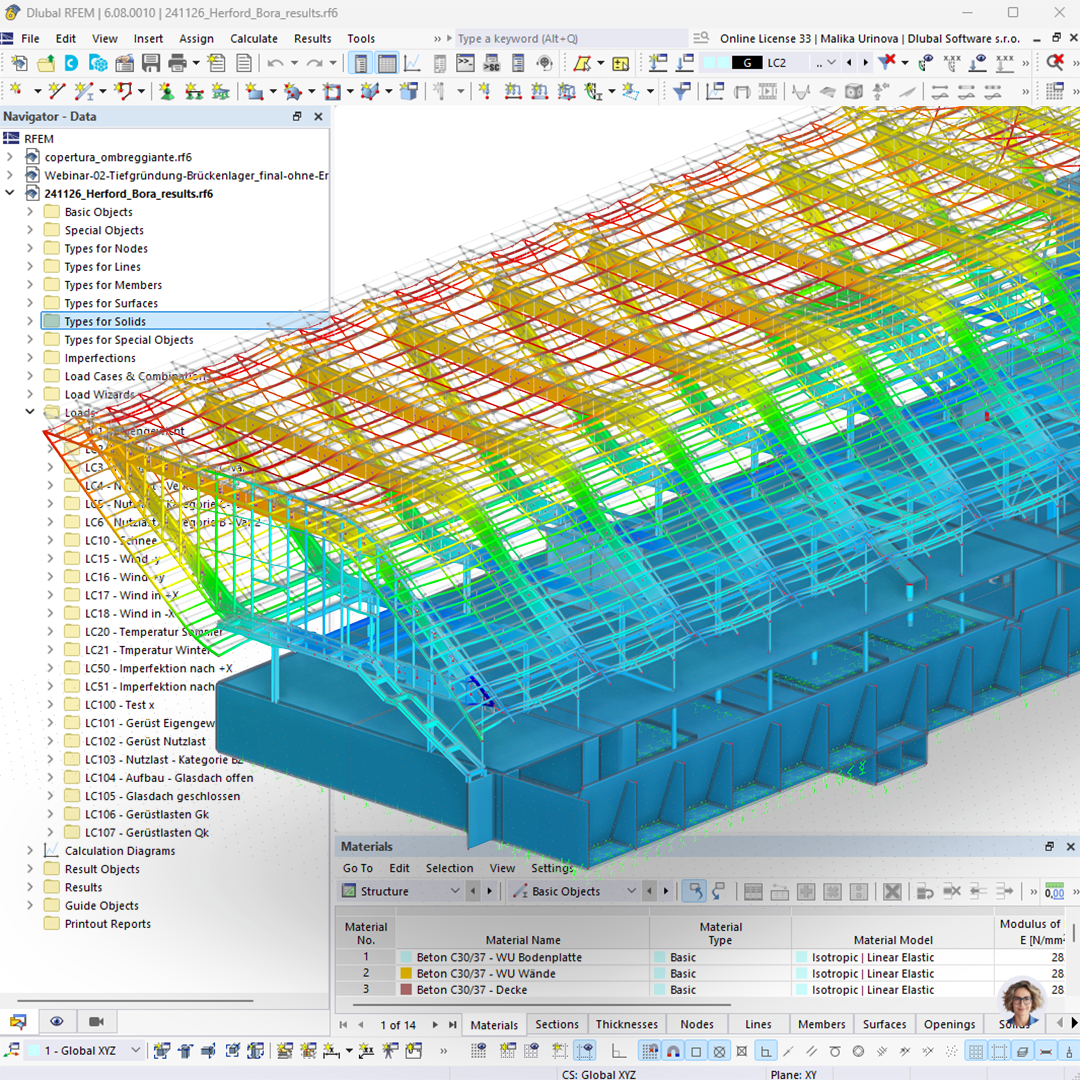This screenshot has width=1080, height=1080.
Task: Open the load case LC2 dropdown
Action: pos(831,63)
